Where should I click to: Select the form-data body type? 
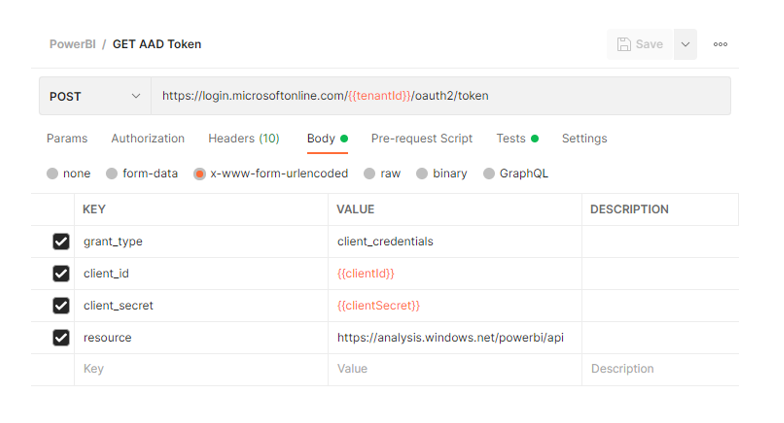point(142,174)
